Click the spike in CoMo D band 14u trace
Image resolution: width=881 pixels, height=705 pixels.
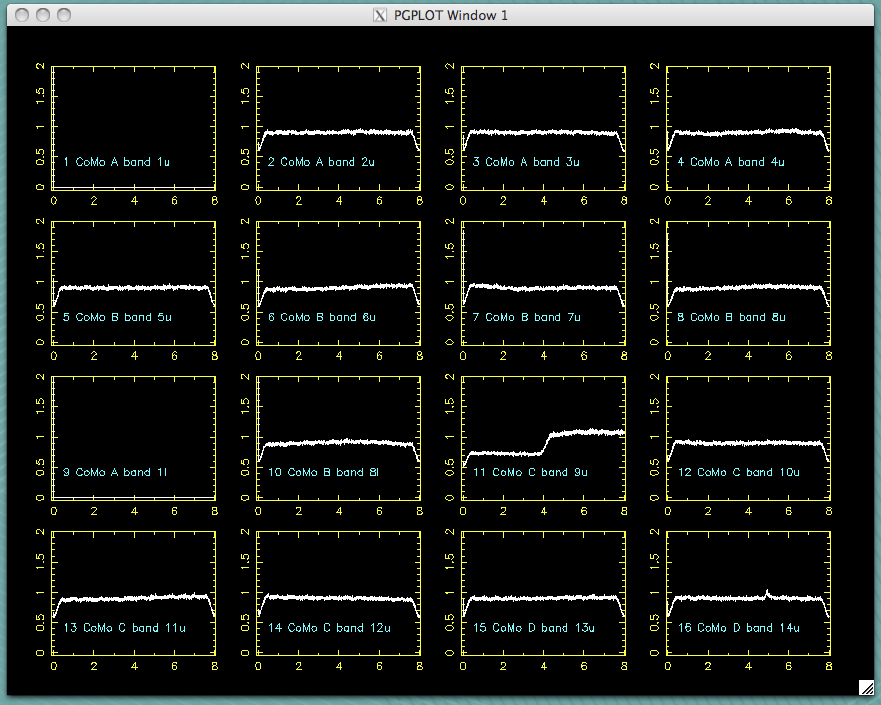click(766, 593)
